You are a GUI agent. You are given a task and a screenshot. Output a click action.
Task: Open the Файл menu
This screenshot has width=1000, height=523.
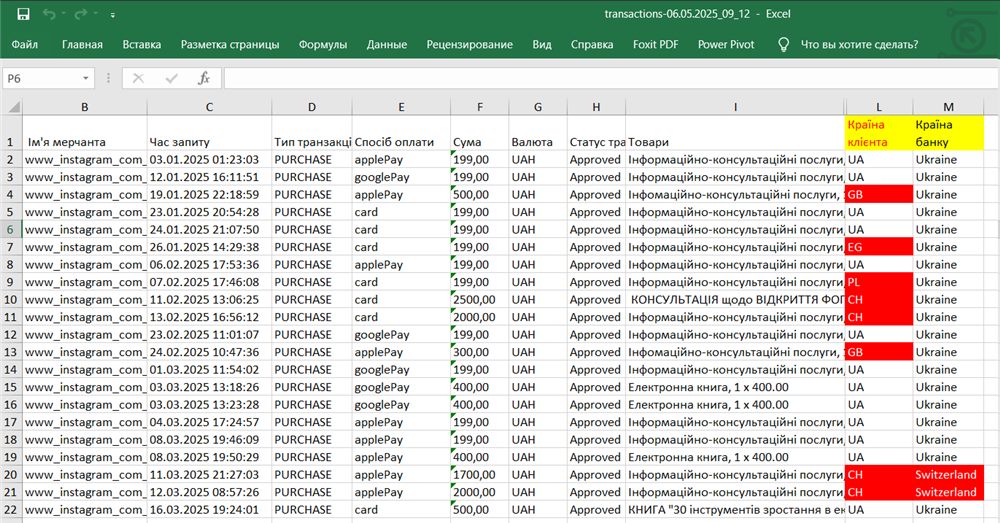tap(24, 45)
